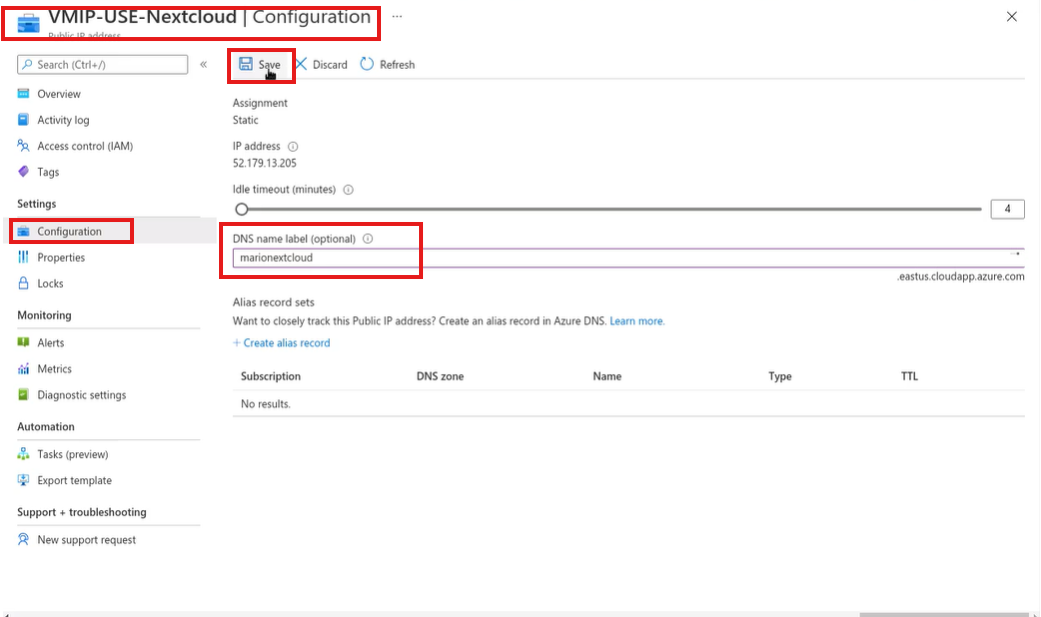Screen dimensions: 1041x617
Task: Click the Idle timeout slider handle
Action: pyautogui.click(x=242, y=209)
